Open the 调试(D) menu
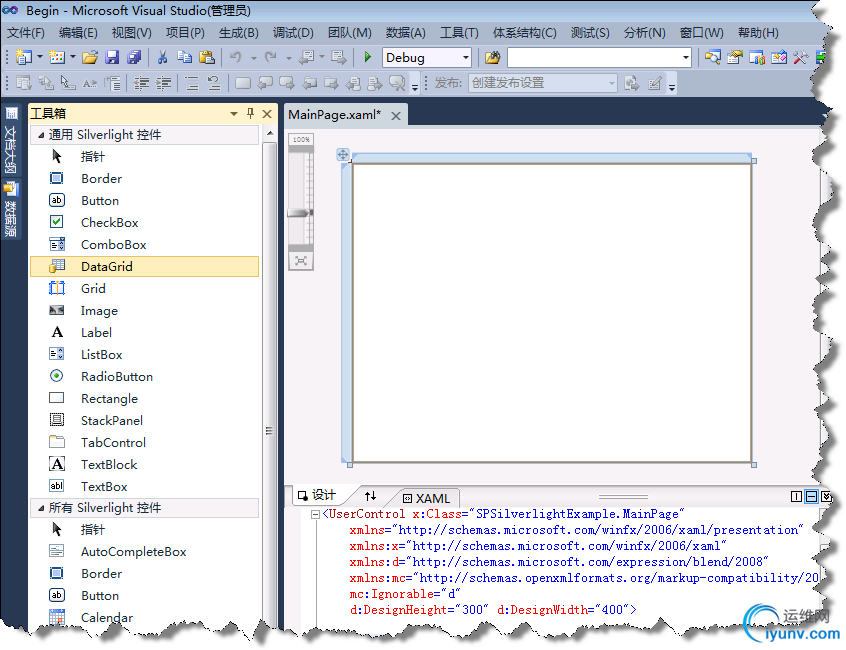The width and height of the screenshot is (846, 650). click(x=292, y=33)
